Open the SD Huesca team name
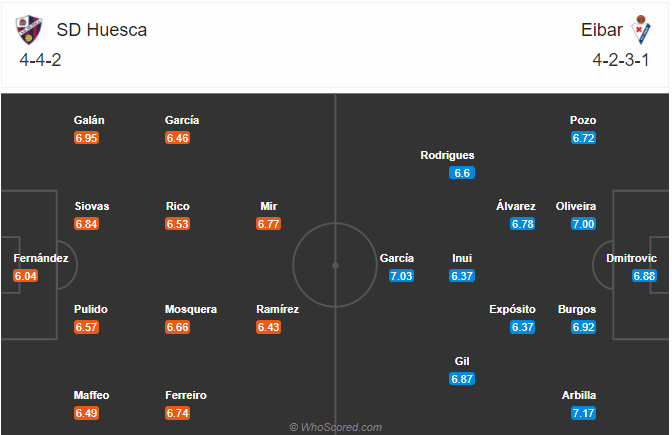672x435 pixels. 102,30
